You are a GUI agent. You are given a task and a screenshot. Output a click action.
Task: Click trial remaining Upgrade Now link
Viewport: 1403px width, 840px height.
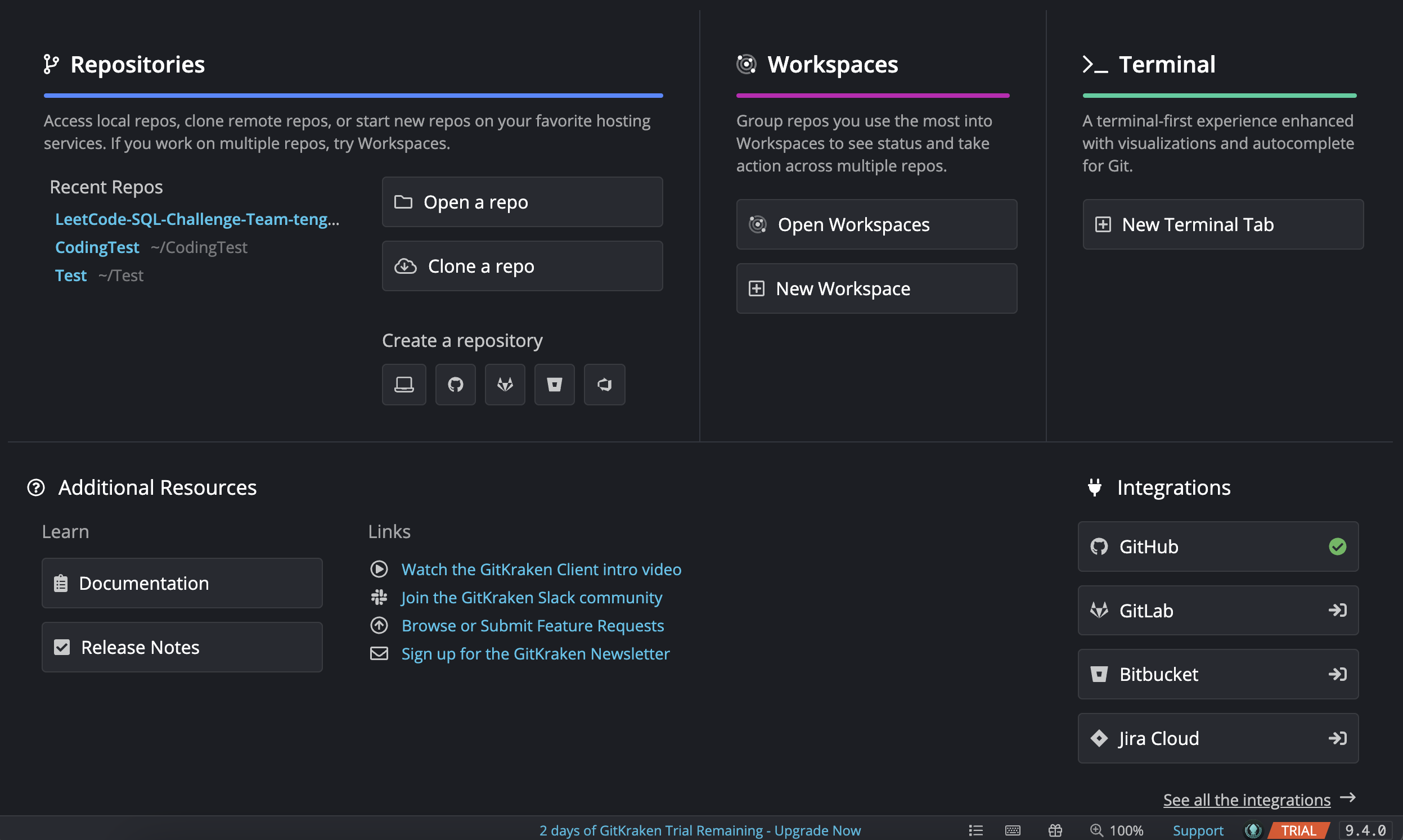pos(700,830)
